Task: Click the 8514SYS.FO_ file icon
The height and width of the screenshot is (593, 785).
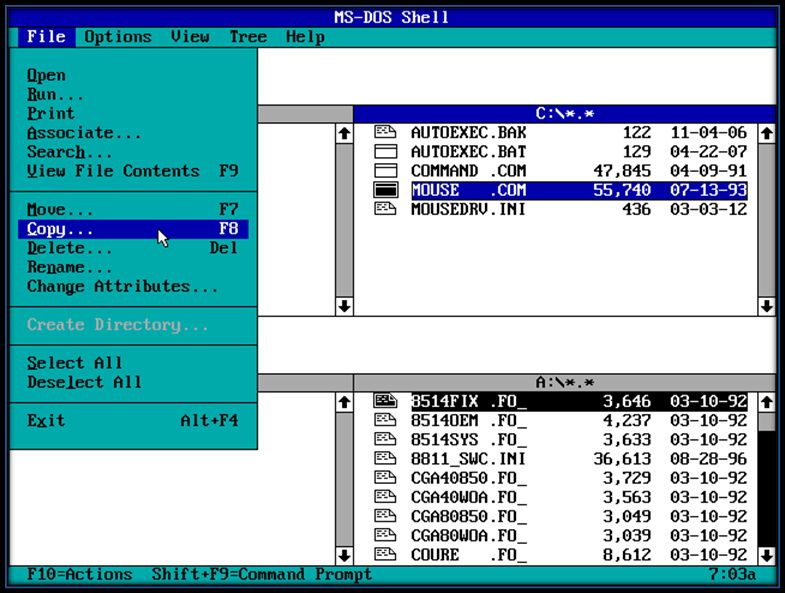Action: tap(385, 439)
